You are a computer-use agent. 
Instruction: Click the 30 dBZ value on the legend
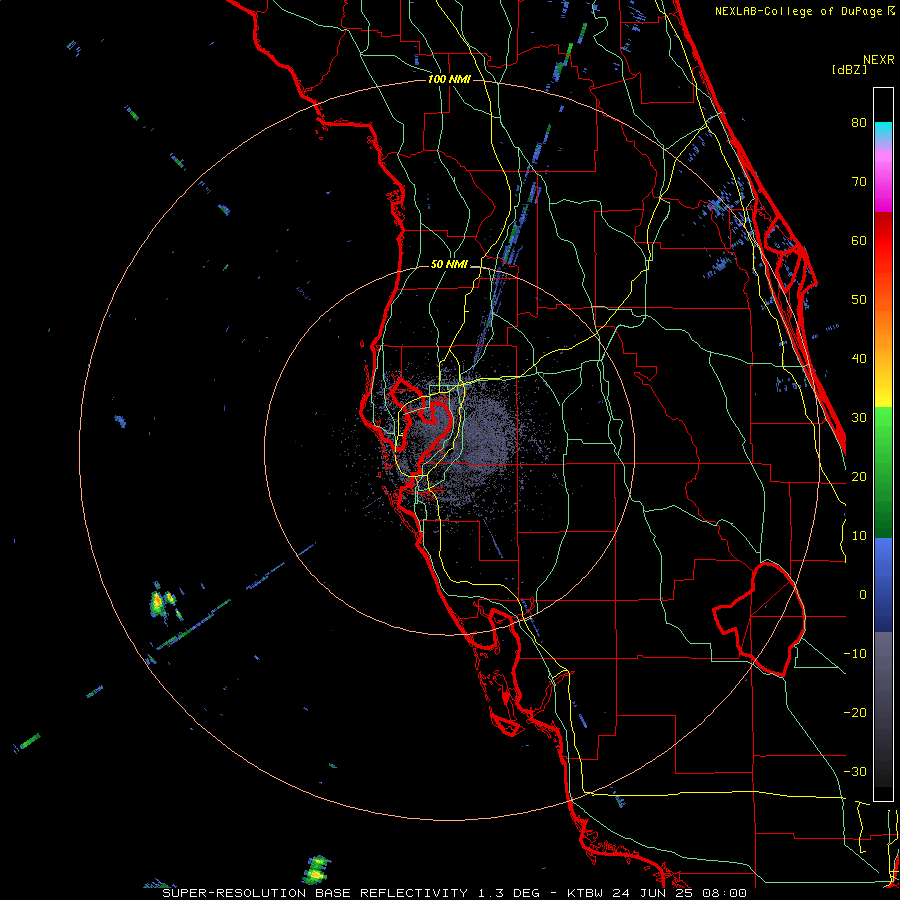click(859, 418)
